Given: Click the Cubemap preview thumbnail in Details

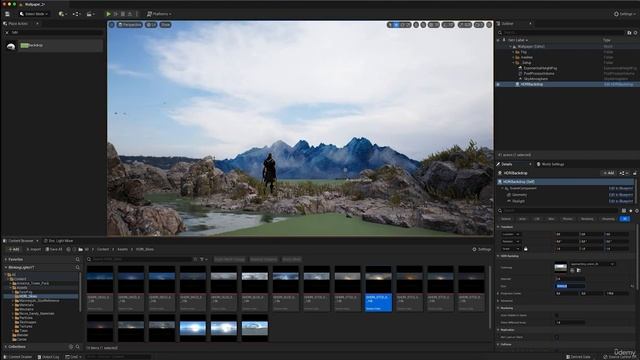Looking at the screenshot, I should [560, 267].
